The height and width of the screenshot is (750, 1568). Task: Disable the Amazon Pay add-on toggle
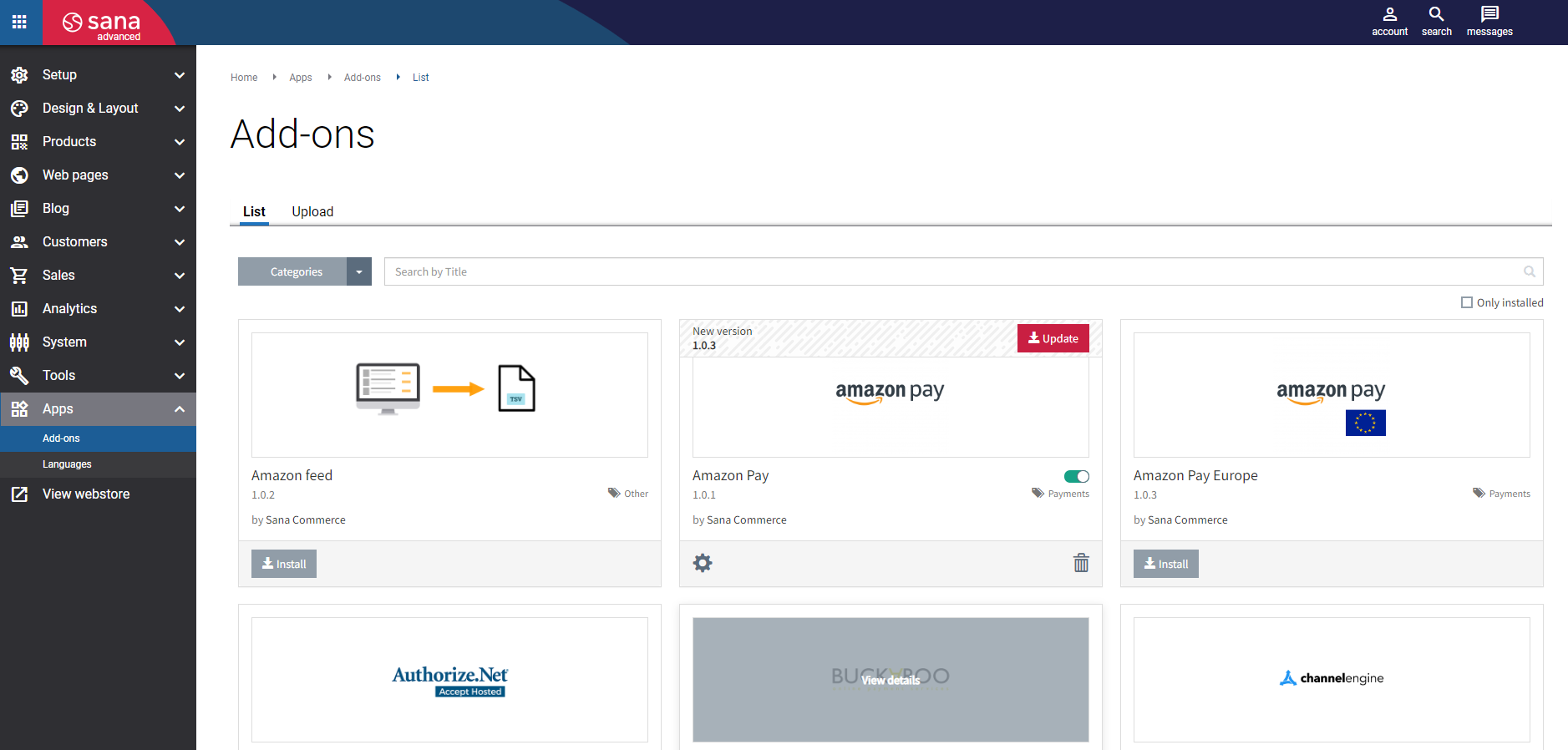tap(1077, 477)
